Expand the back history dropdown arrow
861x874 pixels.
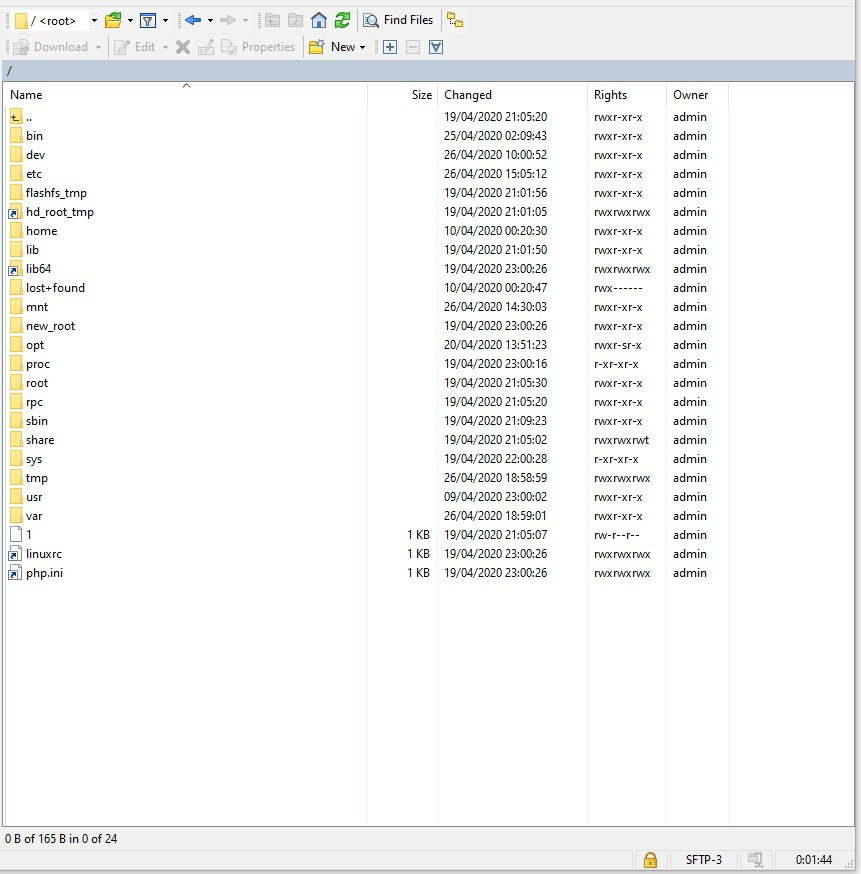coord(210,21)
